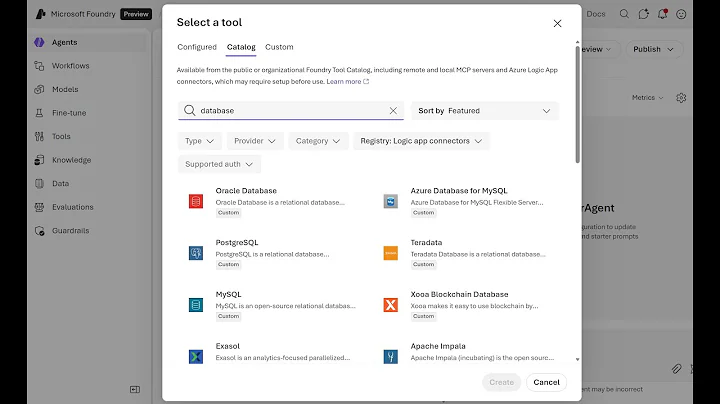This screenshot has height=404, width=720.
Task: Open the Metrics dropdown
Action: coord(647,98)
